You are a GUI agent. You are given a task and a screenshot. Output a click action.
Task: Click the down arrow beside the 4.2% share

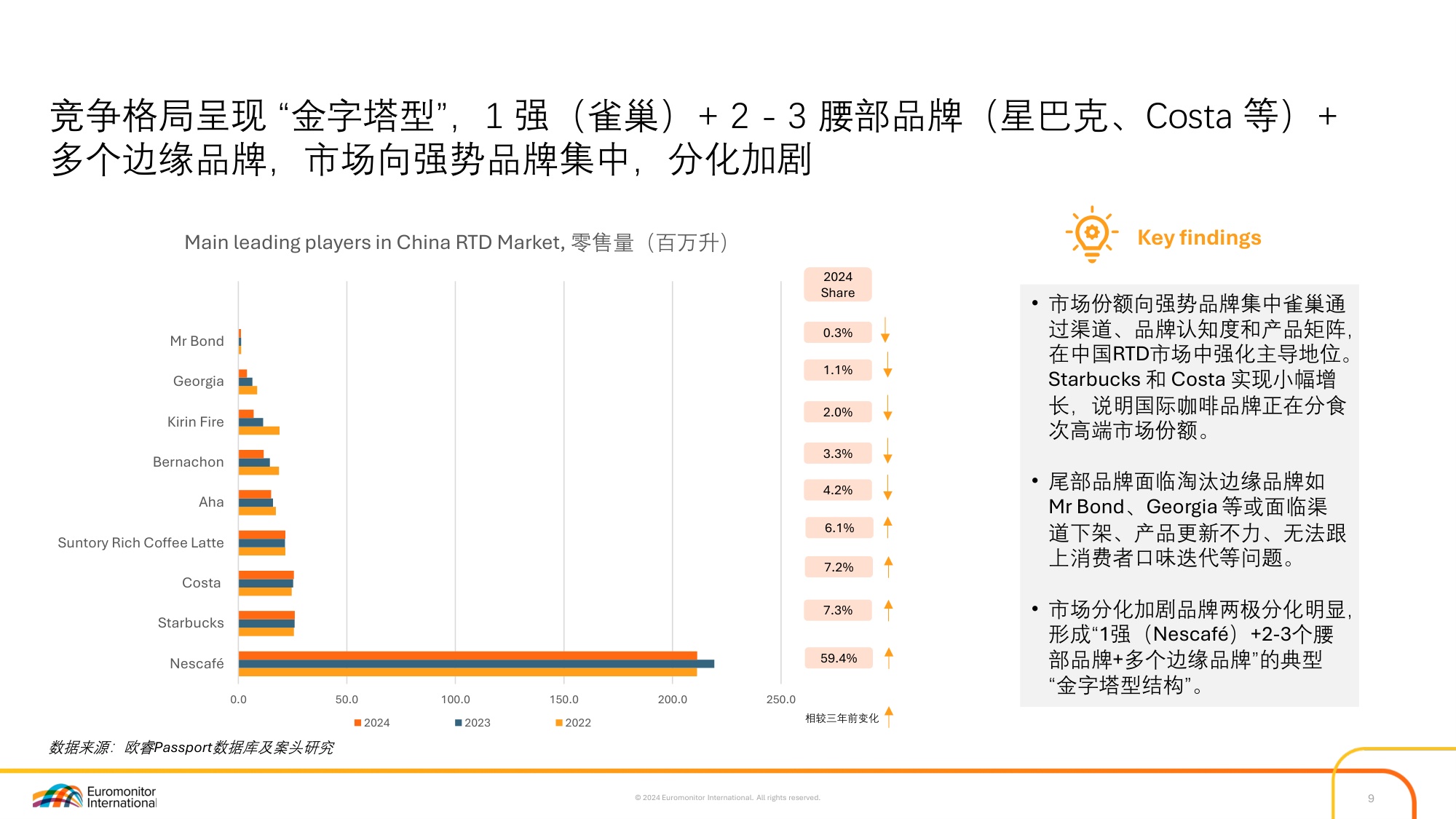pyautogui.click(x=887, y=488)
